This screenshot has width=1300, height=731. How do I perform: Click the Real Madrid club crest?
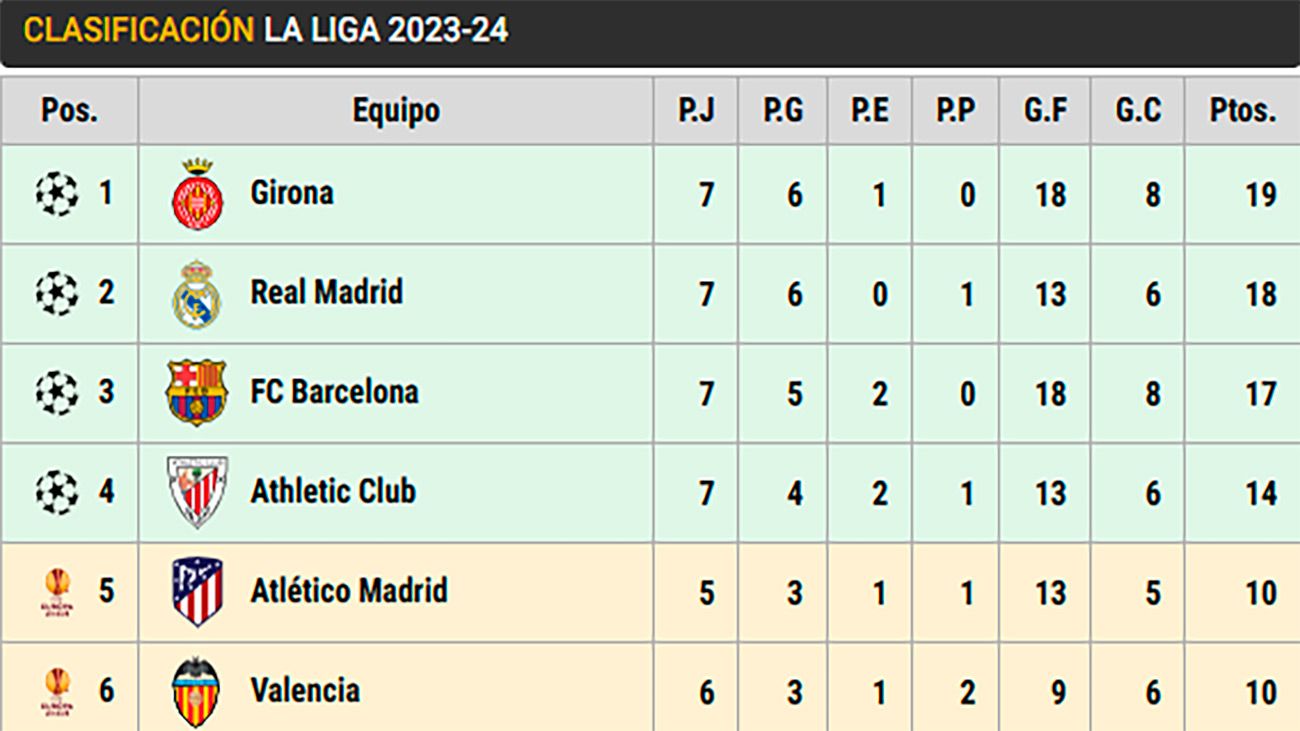(196, 294)
